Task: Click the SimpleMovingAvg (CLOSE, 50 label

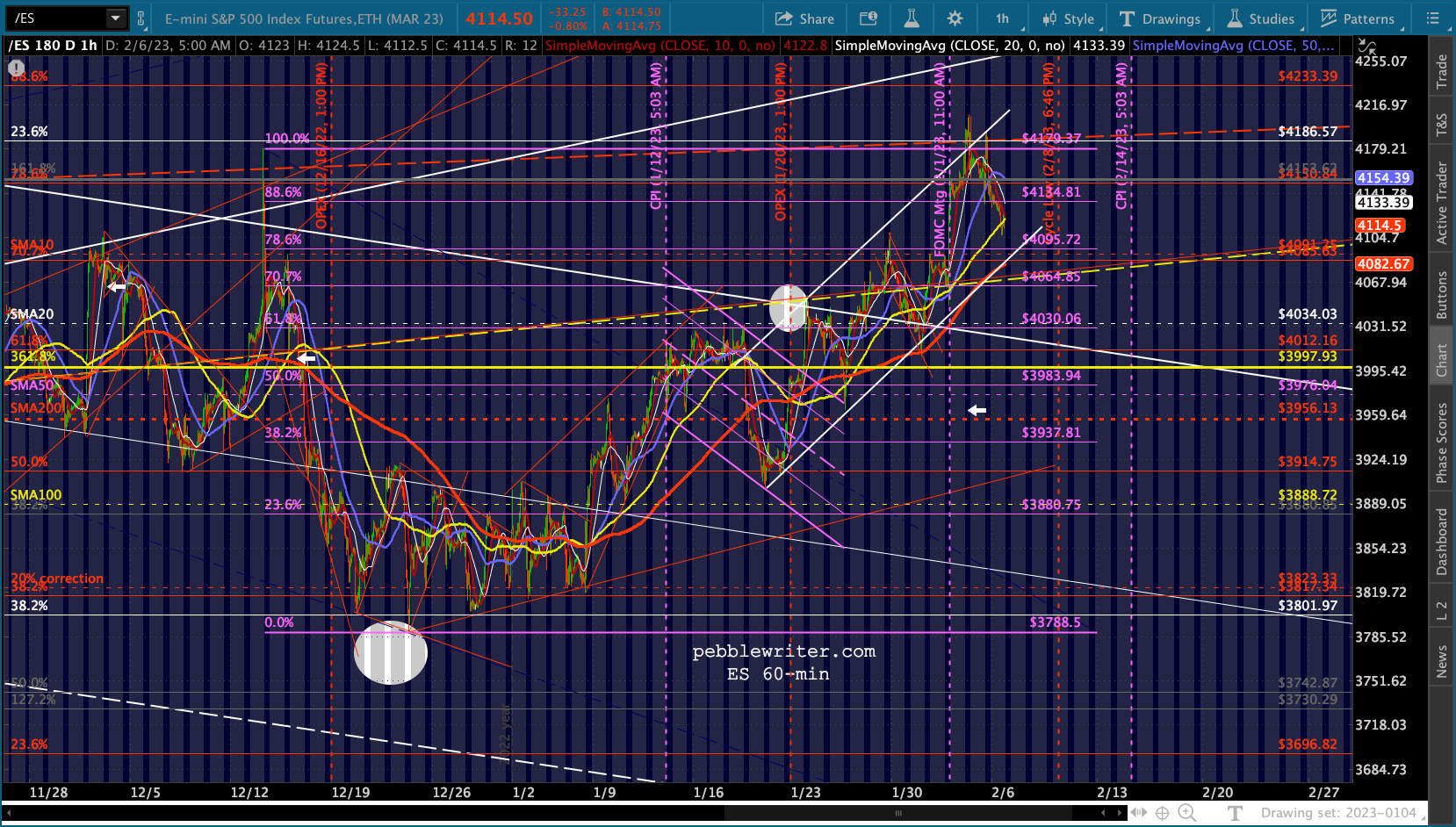Action: pyautogui.click(x=1233, y=46)
